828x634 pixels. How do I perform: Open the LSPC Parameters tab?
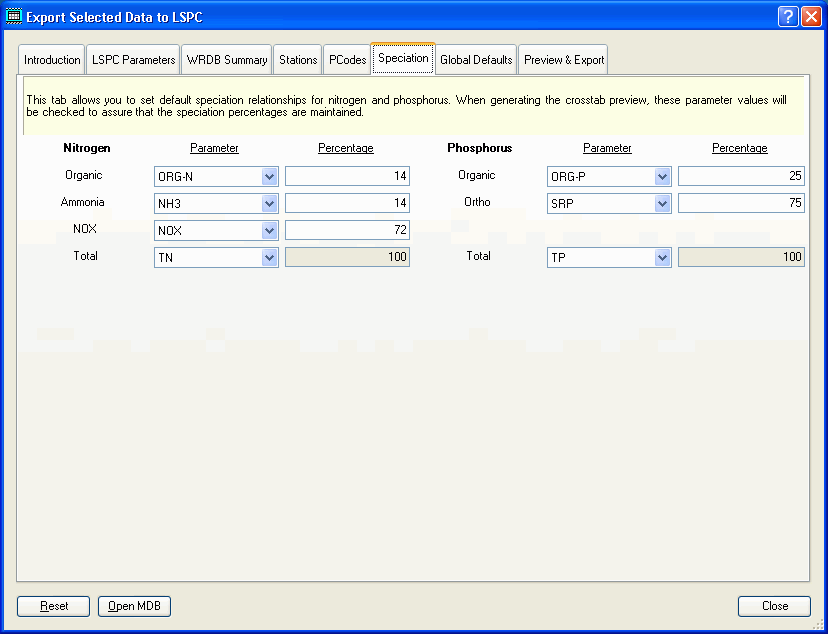(132, 59)
